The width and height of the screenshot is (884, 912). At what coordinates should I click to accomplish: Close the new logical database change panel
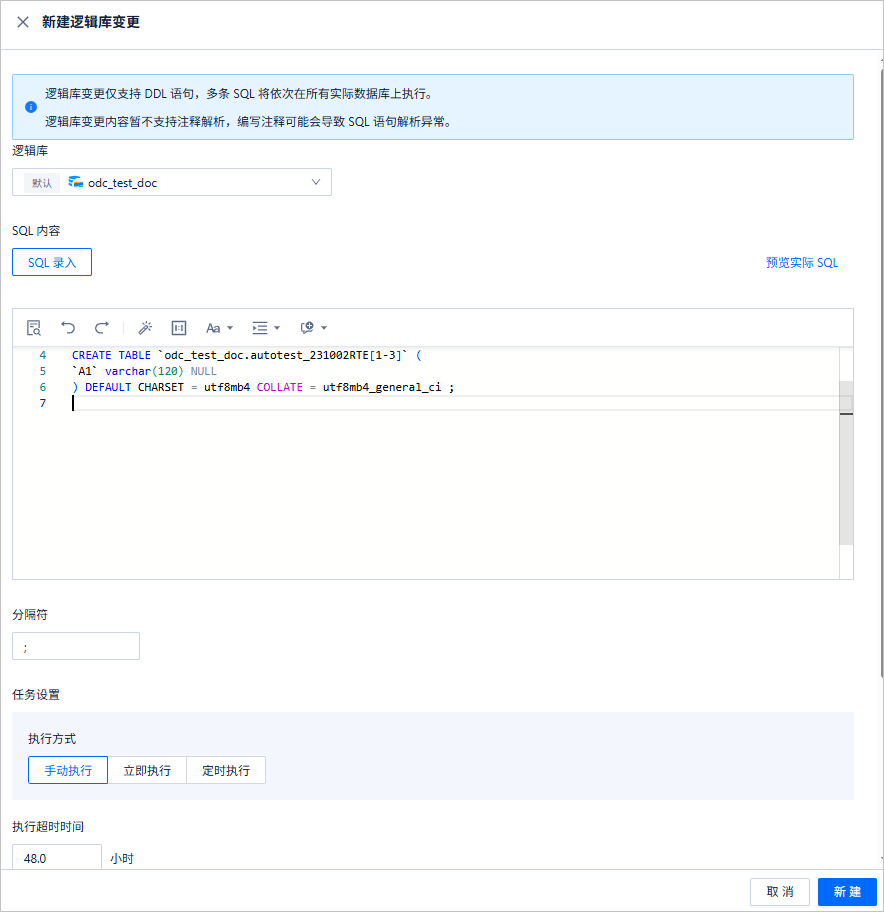click(x=23, y=22)
